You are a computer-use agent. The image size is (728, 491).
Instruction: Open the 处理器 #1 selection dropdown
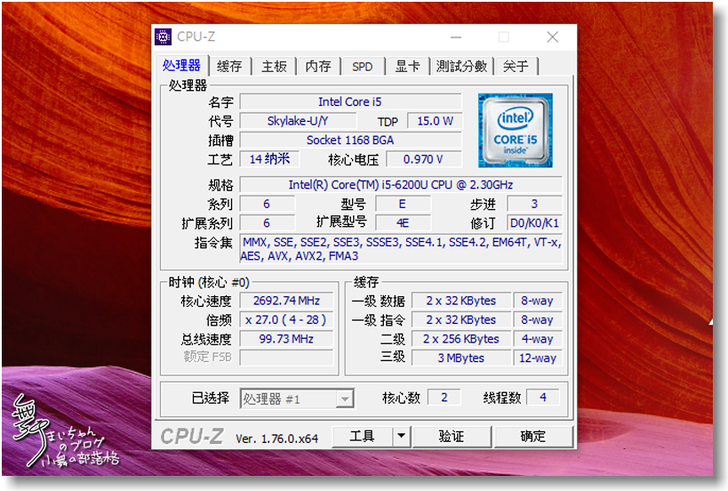pos(297,399)
